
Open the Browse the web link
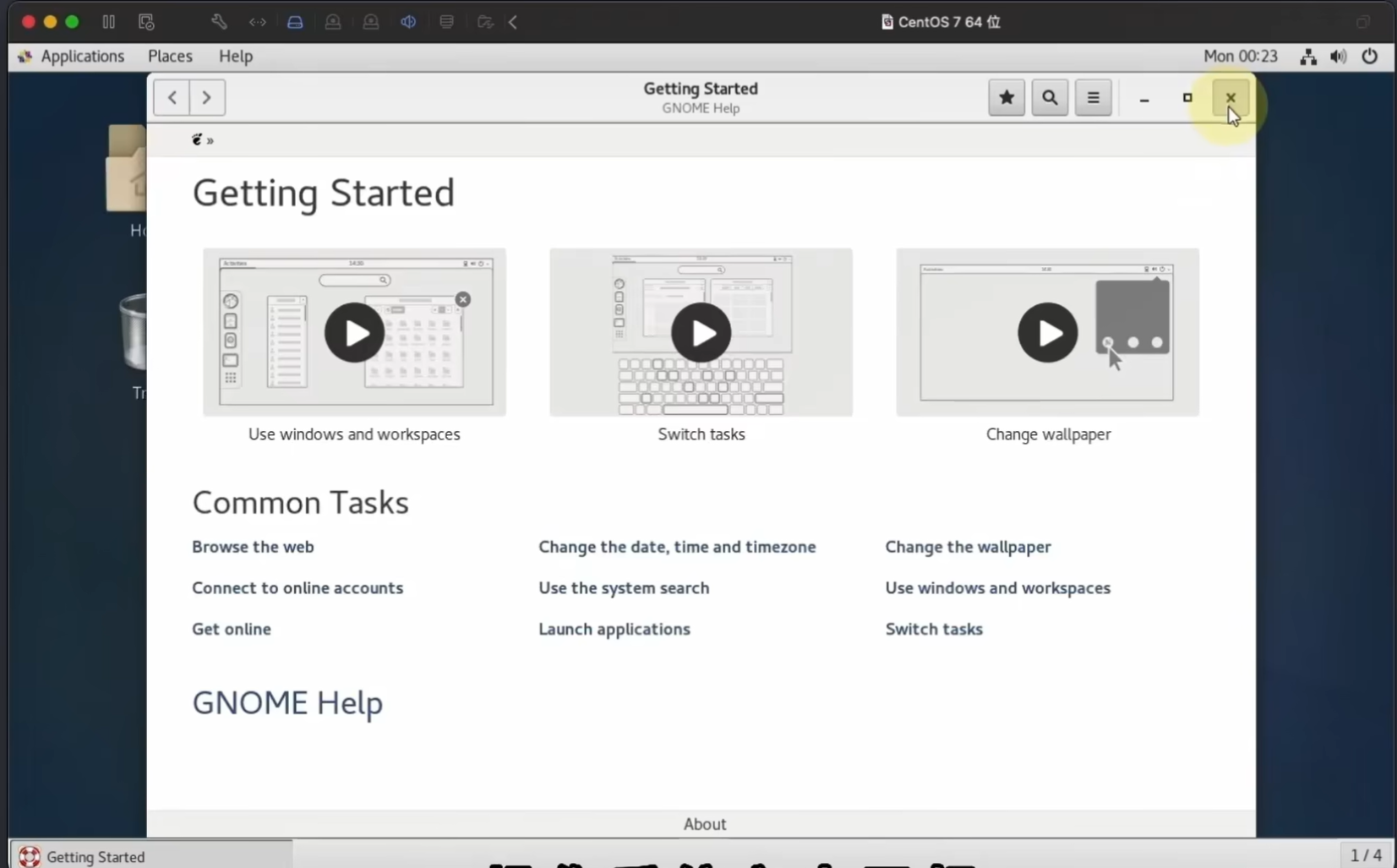tap(254, 547)
